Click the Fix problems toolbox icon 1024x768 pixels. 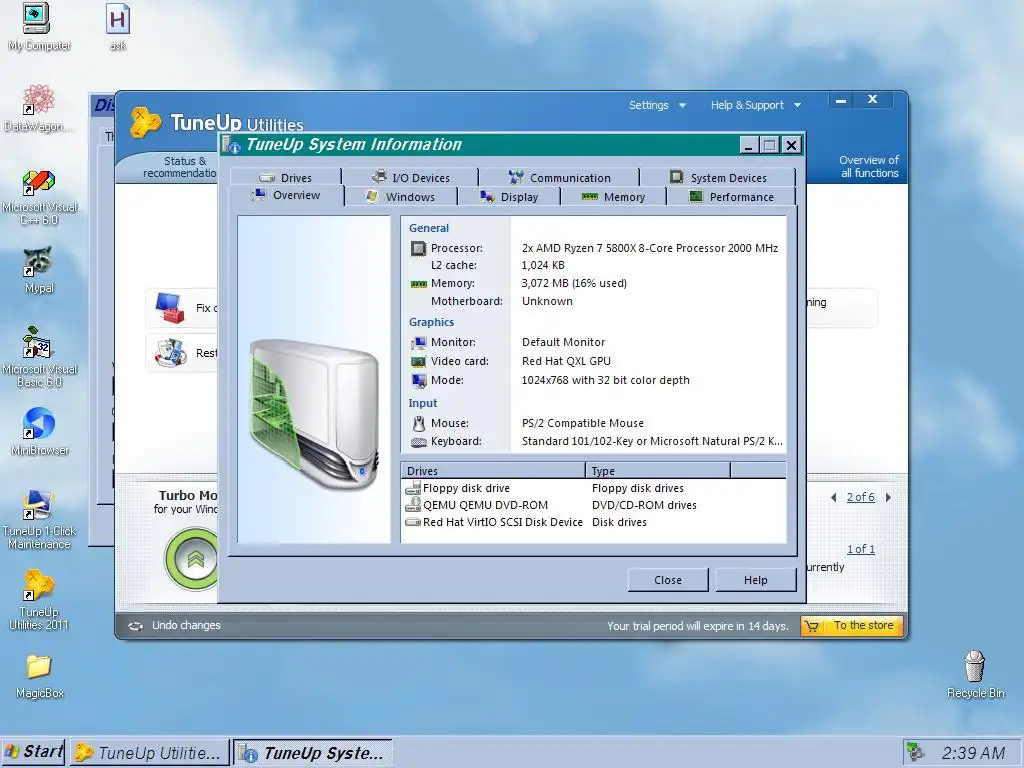pyautogui.click(x=170, y=308)
